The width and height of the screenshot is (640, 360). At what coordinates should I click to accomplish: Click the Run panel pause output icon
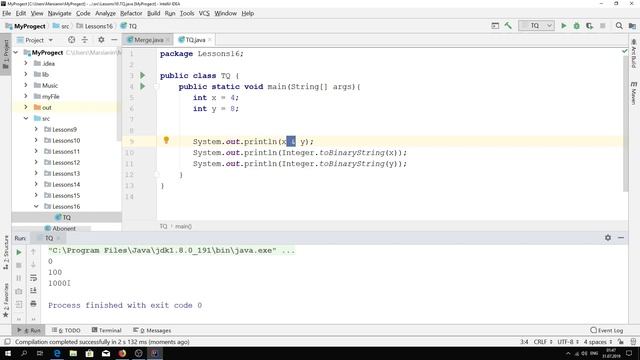[19, 278]
